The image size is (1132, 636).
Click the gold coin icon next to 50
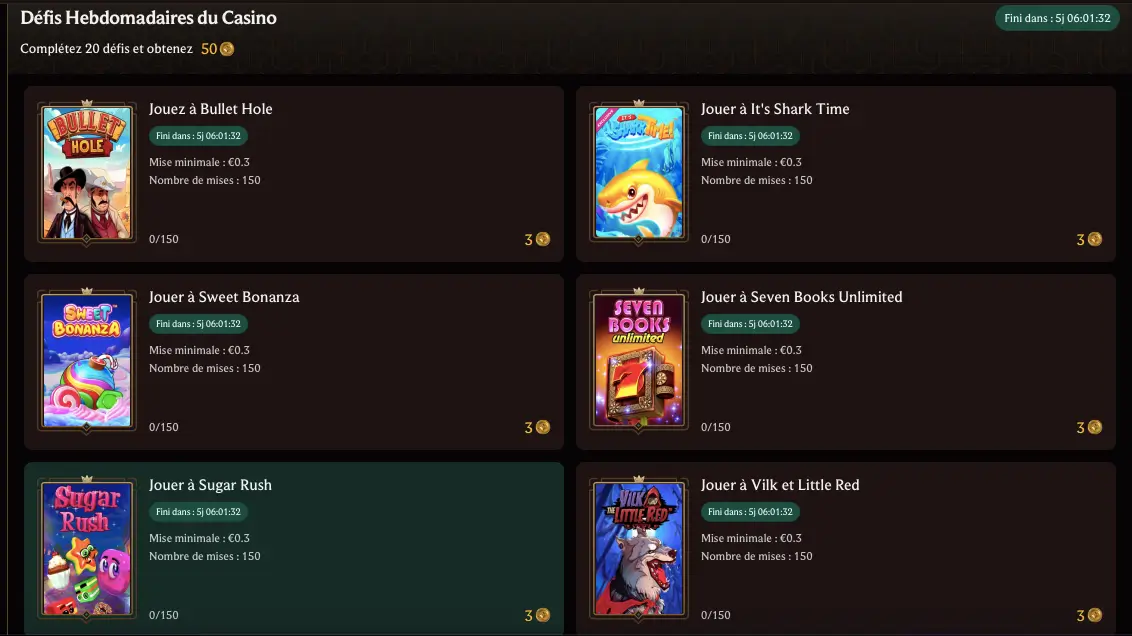tap(227, 48)
